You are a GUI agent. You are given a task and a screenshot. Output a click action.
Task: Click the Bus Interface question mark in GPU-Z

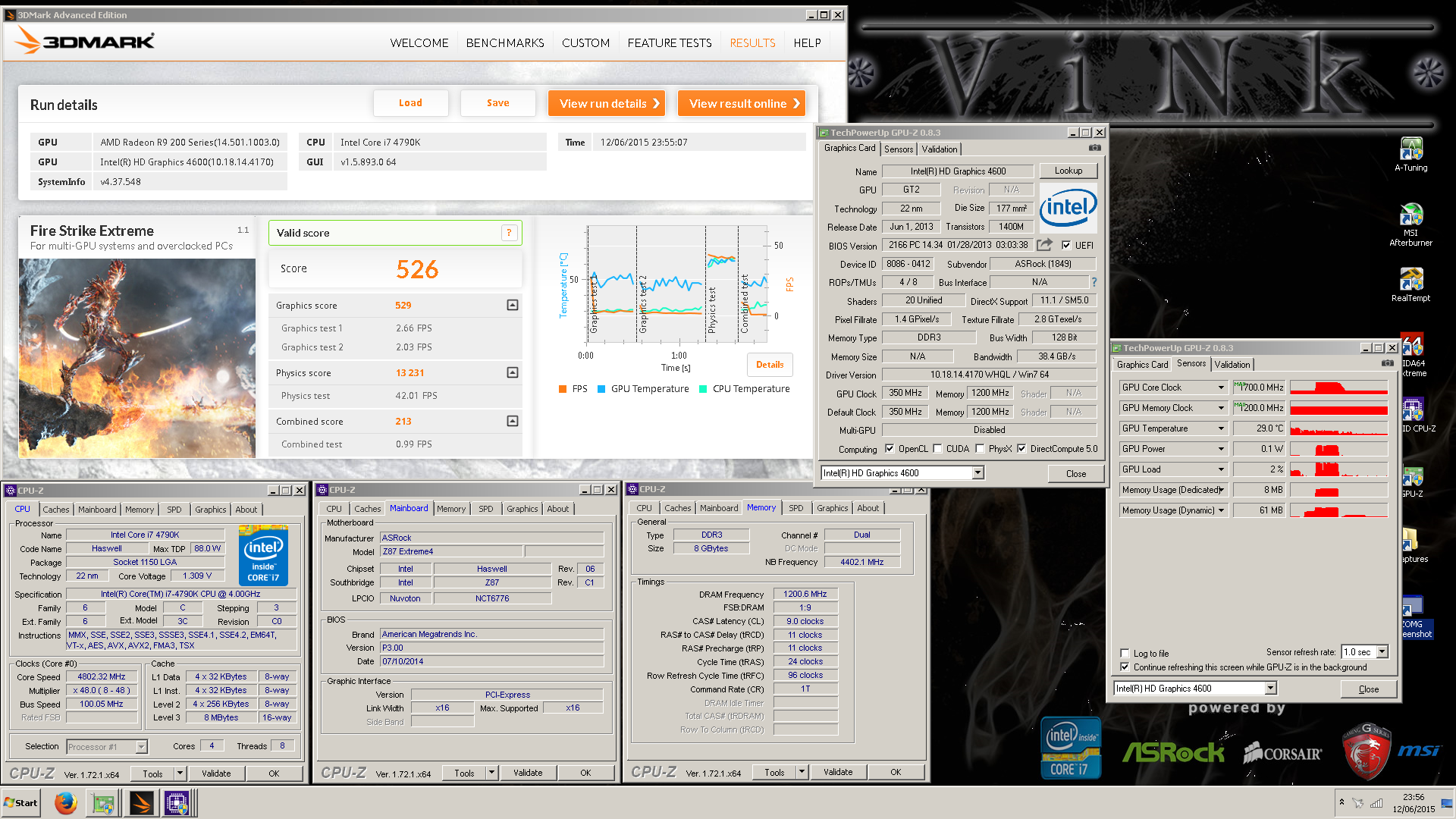coord(1094,282)
